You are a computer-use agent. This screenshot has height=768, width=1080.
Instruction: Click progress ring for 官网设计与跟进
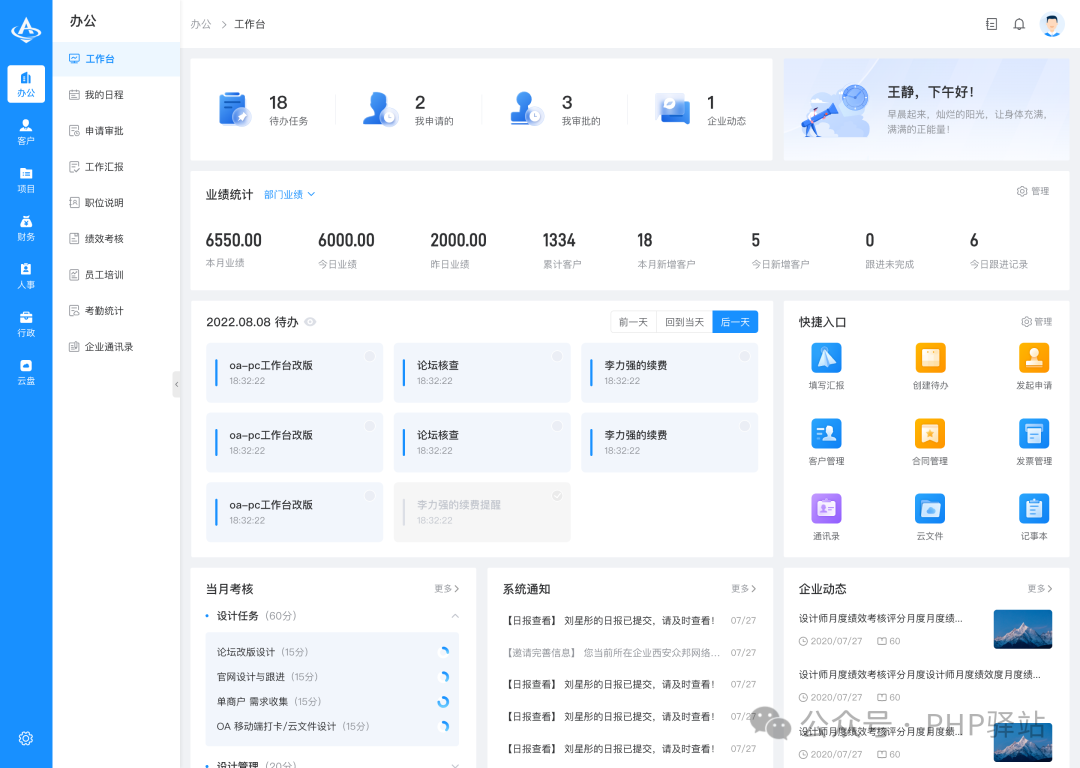[444, 676]
